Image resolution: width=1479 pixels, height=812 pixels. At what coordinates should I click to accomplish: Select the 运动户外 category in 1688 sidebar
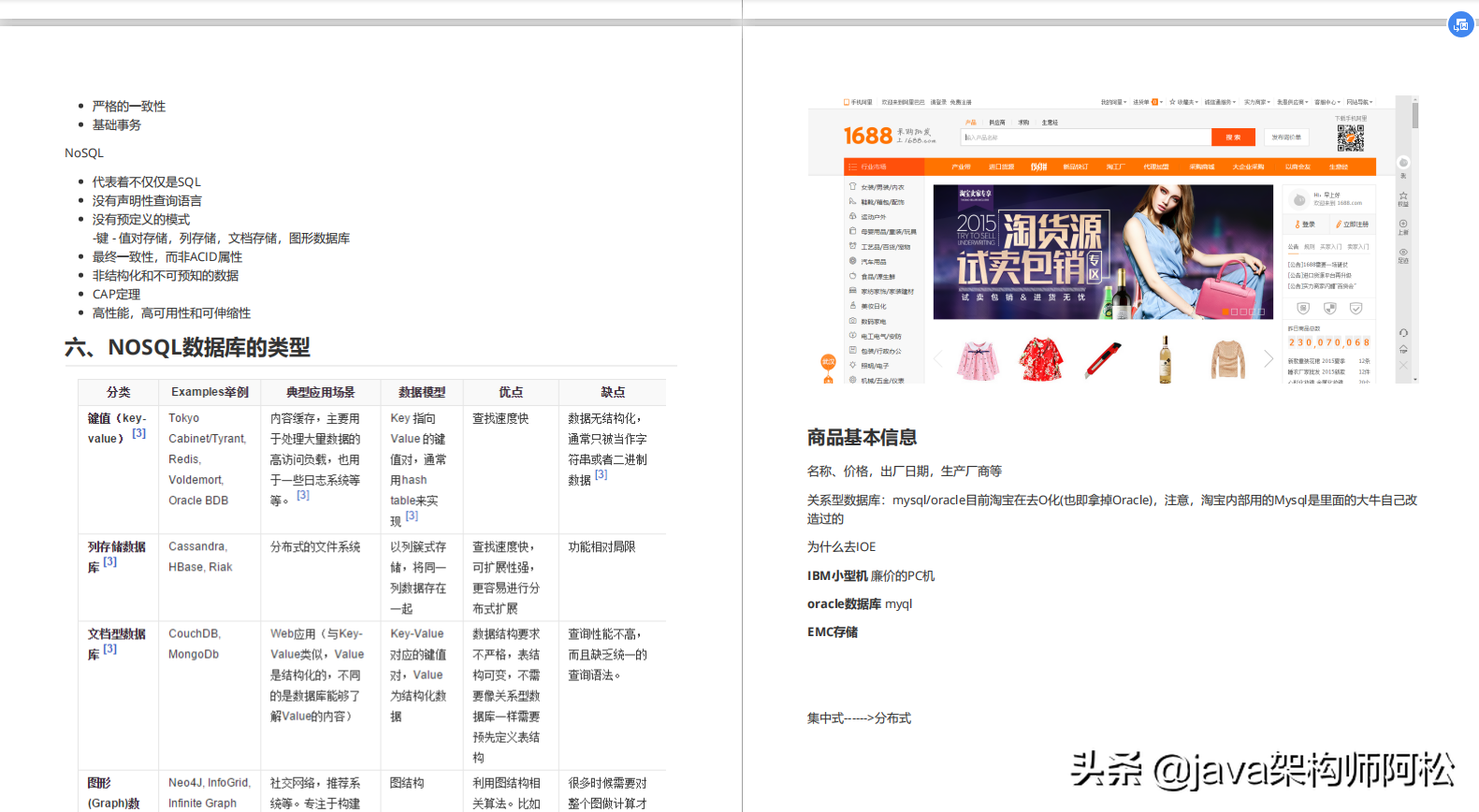point(873,216)
